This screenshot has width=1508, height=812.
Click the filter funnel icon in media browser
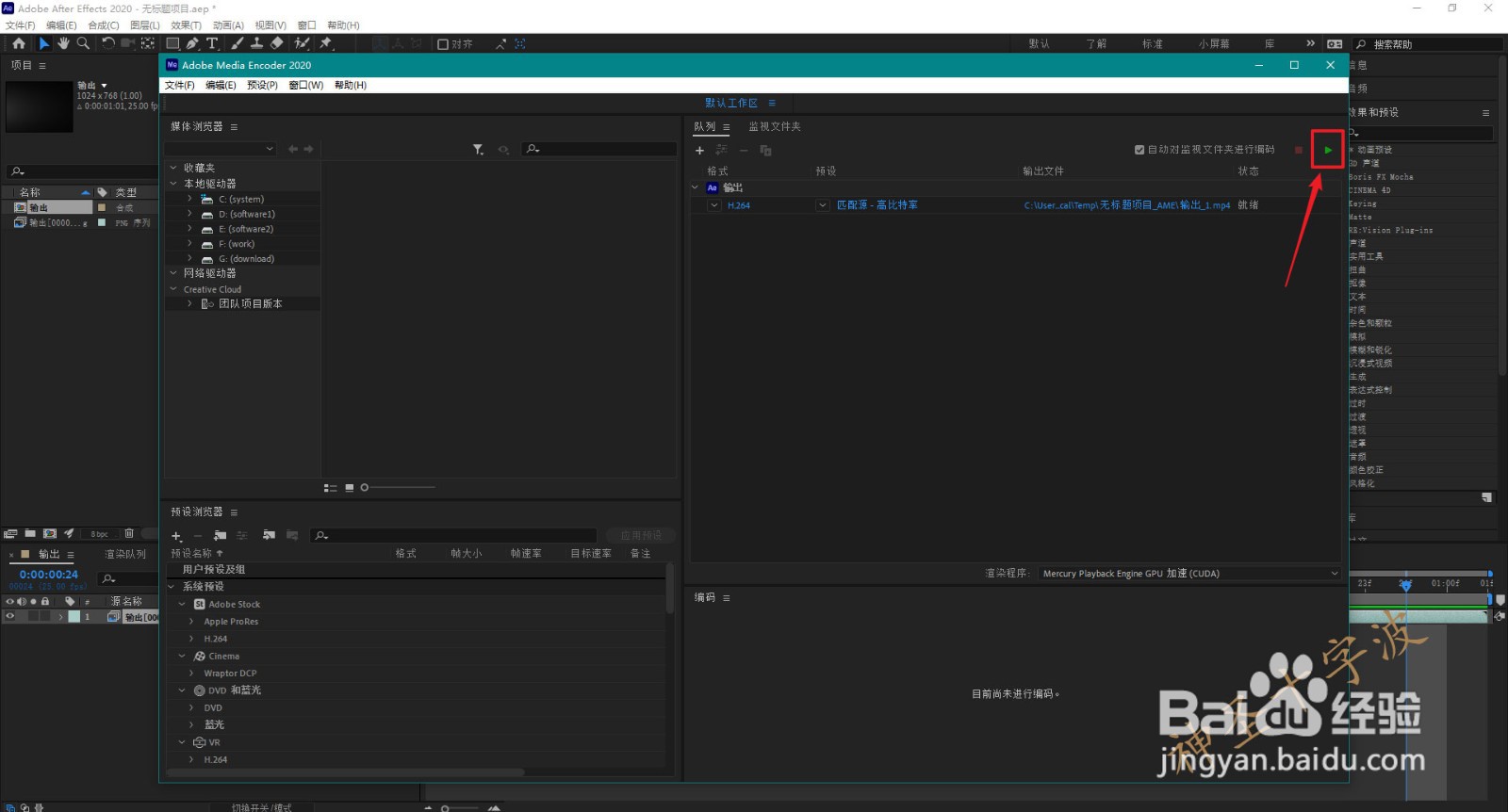tap(478, 150)
